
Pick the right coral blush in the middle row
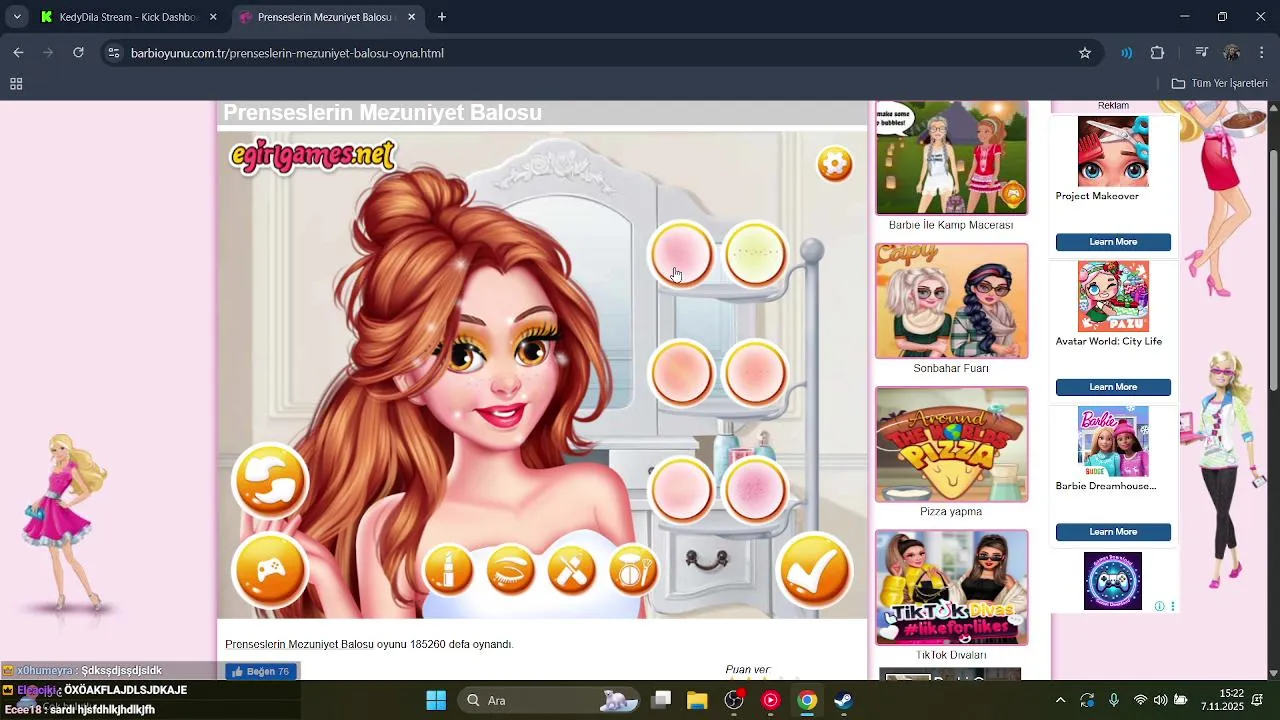pos(755,372)
